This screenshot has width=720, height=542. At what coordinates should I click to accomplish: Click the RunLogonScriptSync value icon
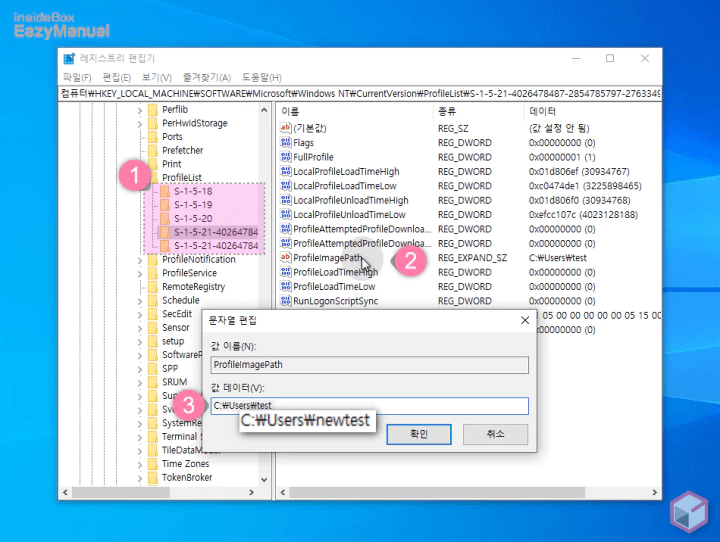pos(285,301)
